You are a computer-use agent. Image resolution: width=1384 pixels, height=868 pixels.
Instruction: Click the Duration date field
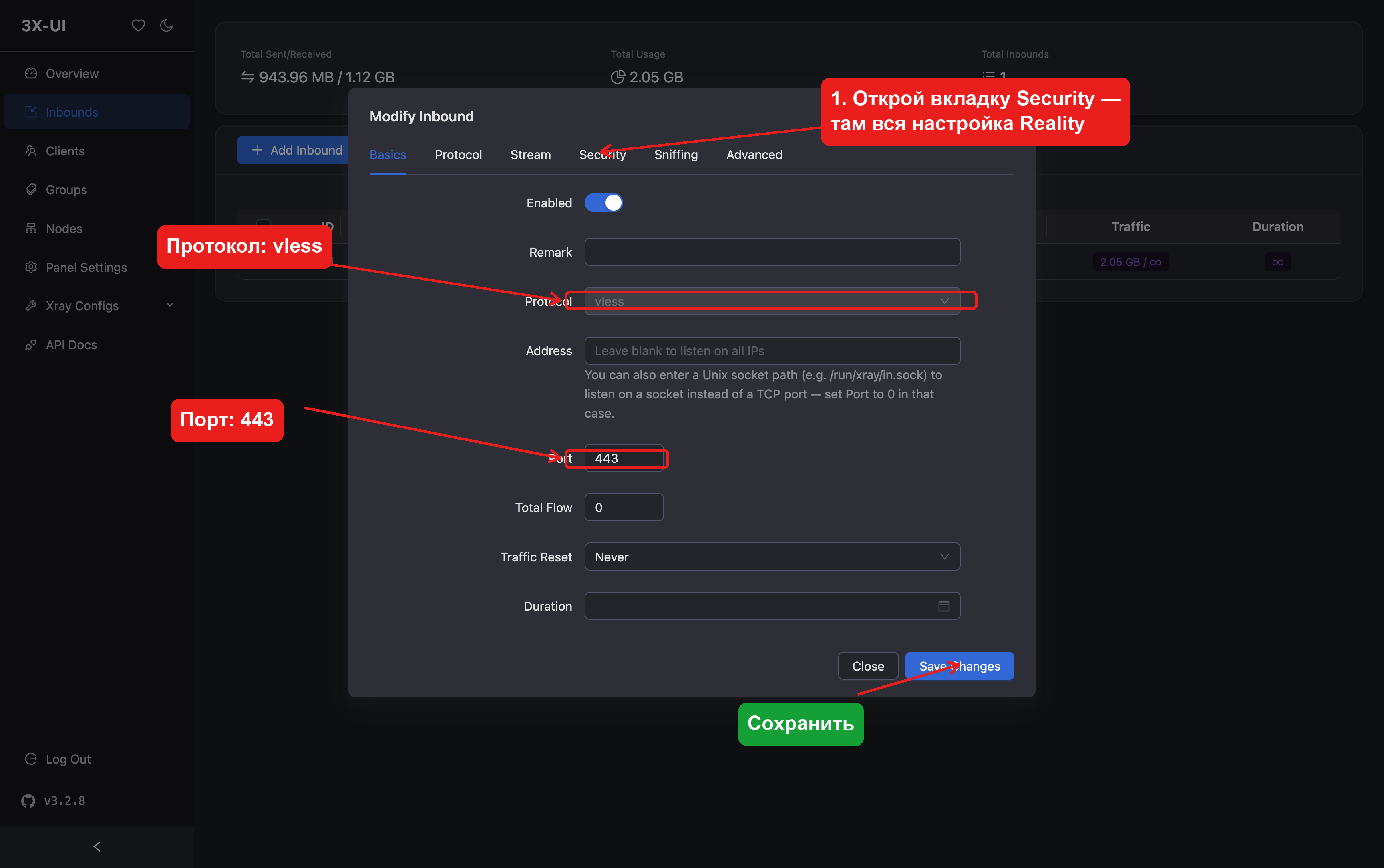772,606
